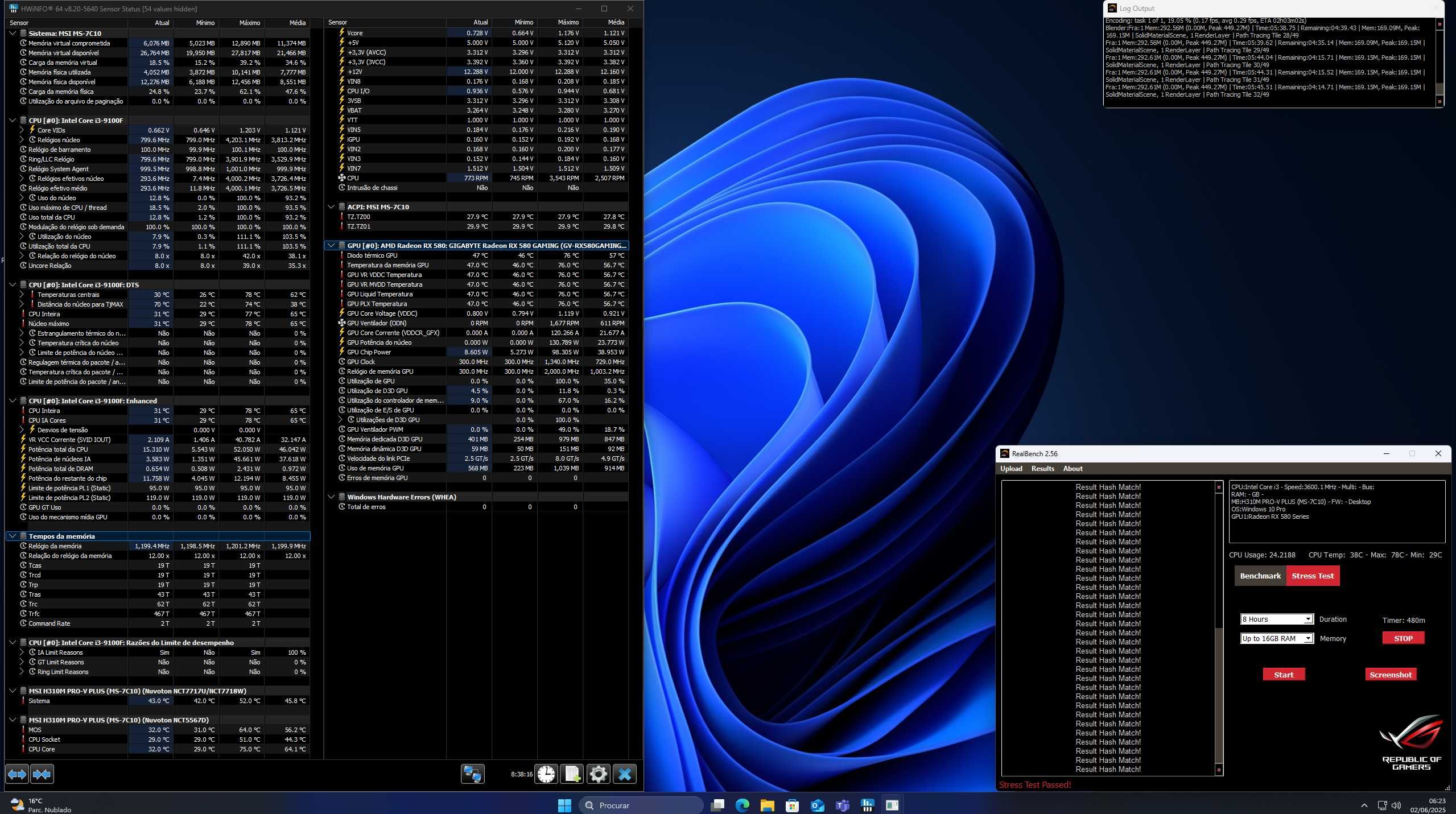The width and height of the screenshot is (1456, 814).
Task: Select the Vcore sensor row
Action: pos(476,33)
